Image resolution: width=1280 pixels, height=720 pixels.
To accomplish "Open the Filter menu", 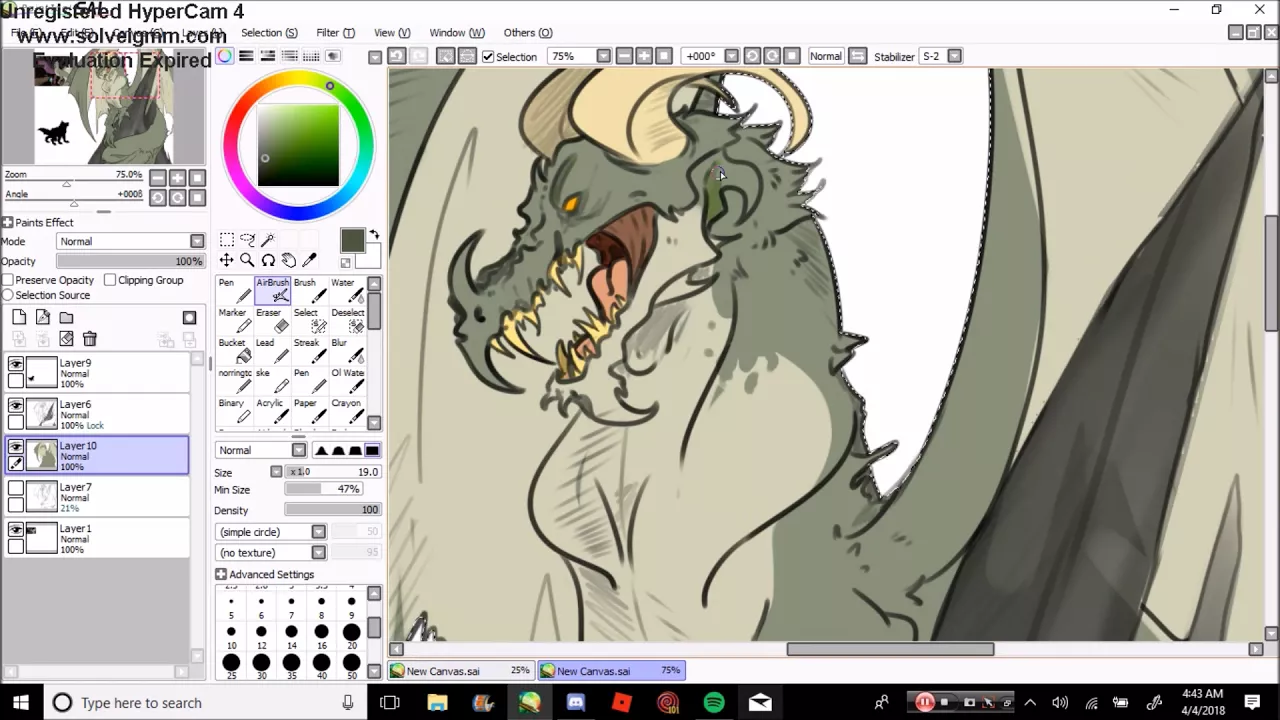I will point(335,32).
